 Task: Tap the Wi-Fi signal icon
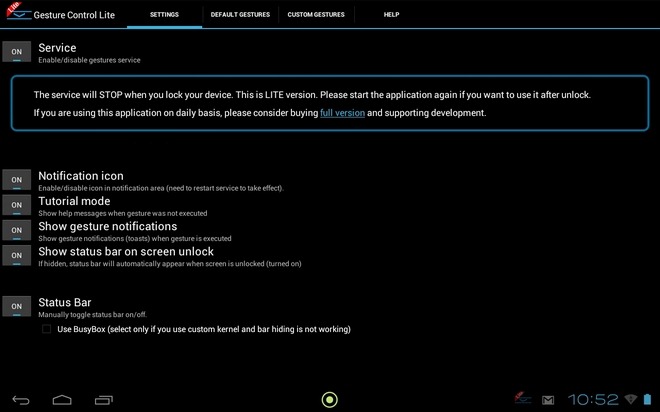[631, 399]
